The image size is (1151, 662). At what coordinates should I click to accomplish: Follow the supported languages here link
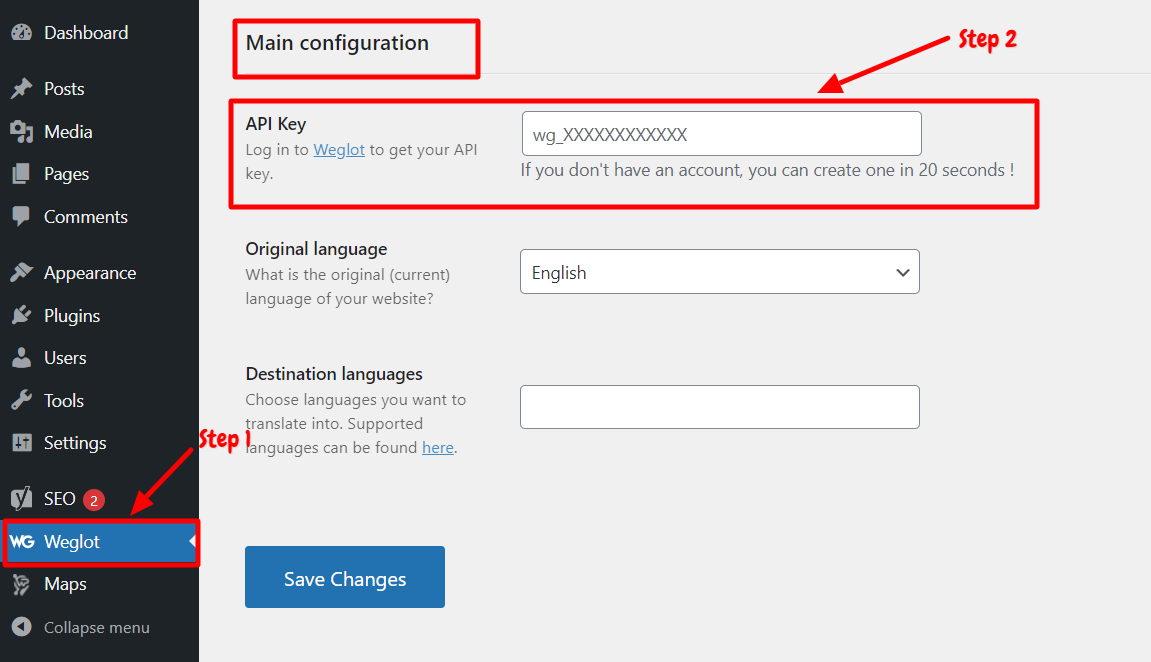click(x=437, y=447)
